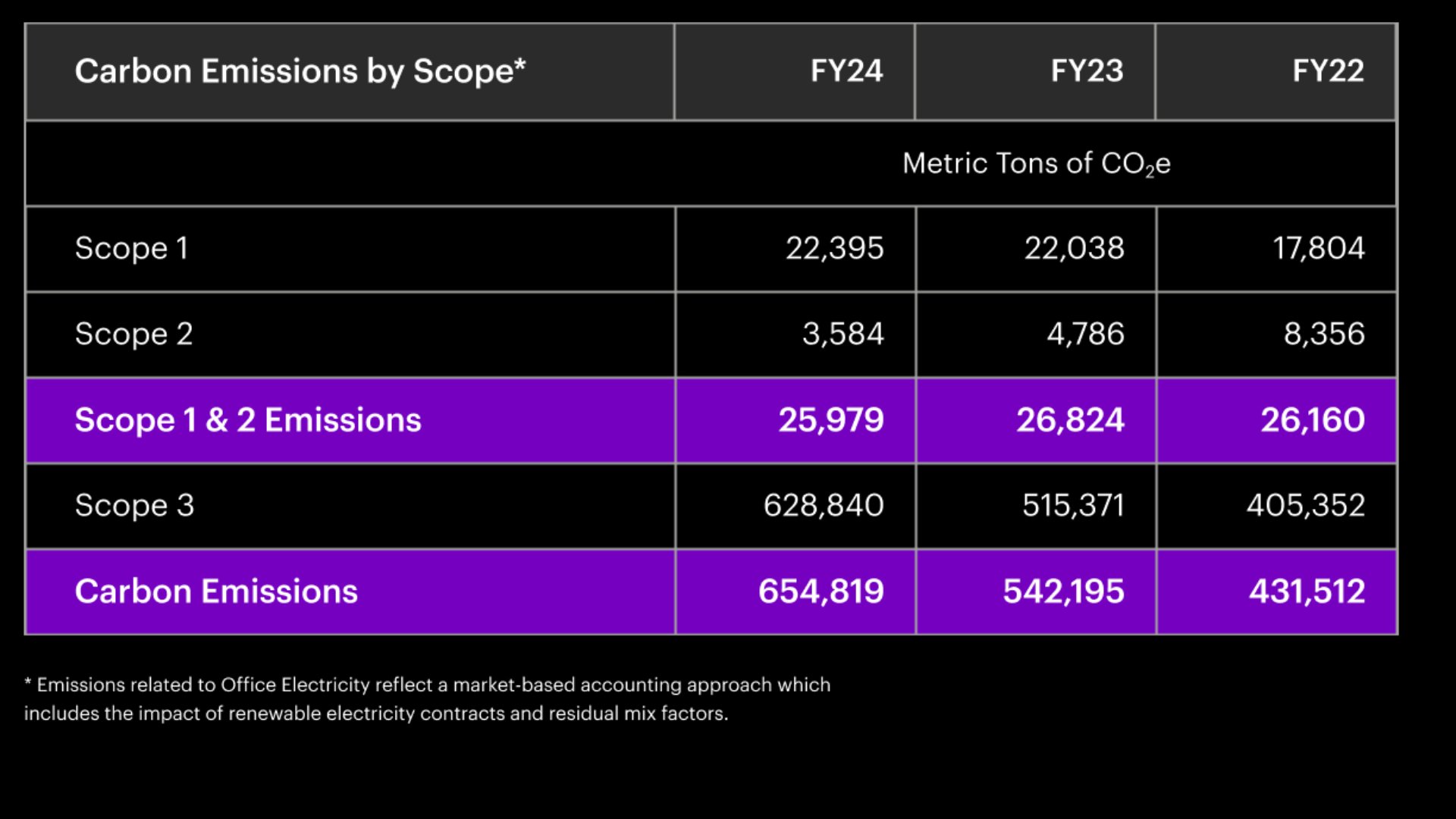Click the purple cell showing 25,979
1456x819 pixels.
(x=831, y=420)
